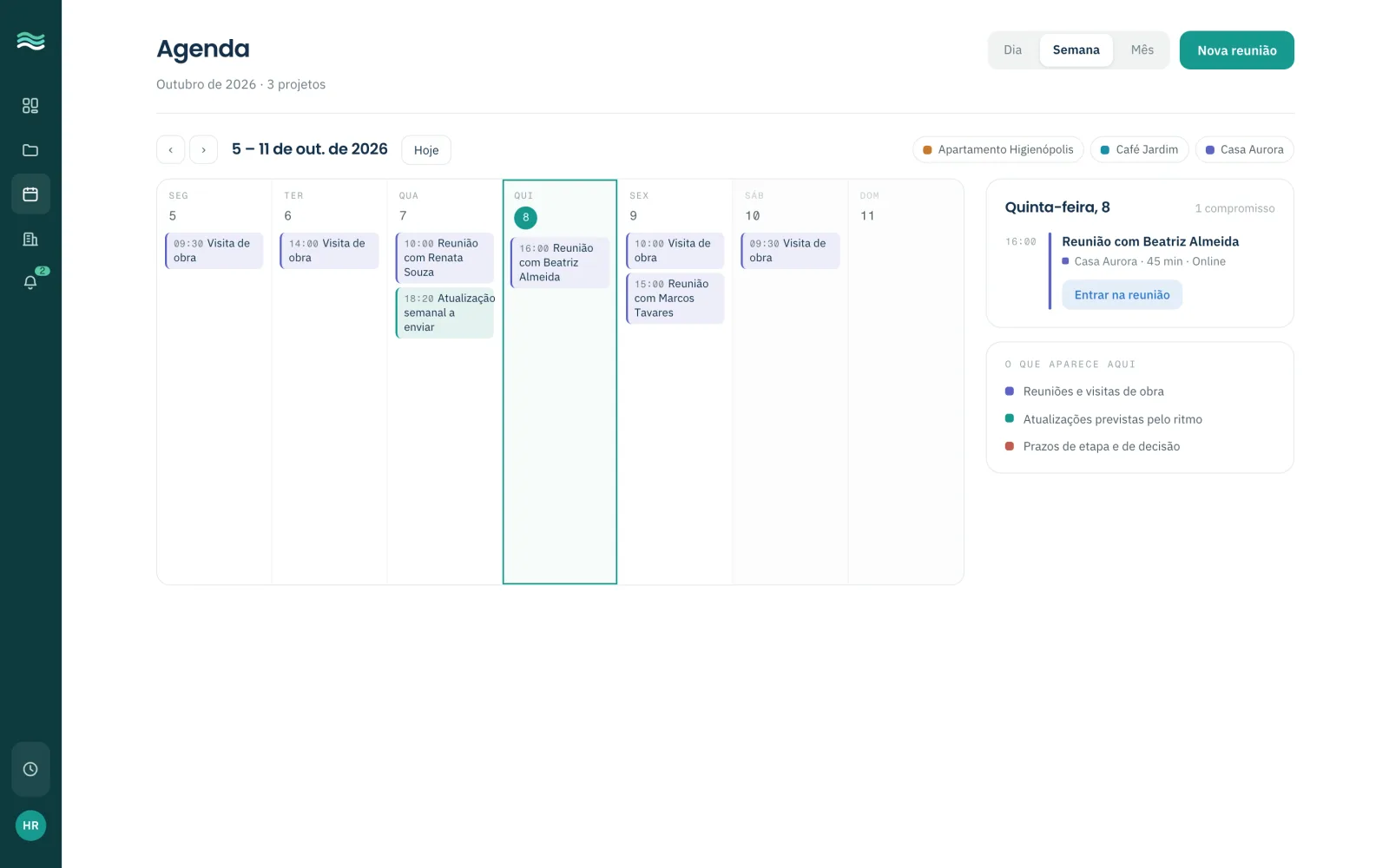This screenshot has width=1389, height=868.
Task: Select the highlighted day 8 circle
Action: coord(525,218)
